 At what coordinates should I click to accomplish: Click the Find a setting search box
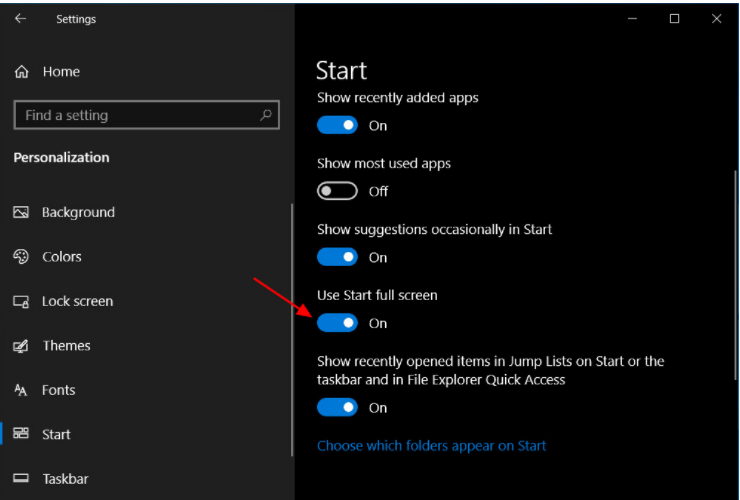135,115
